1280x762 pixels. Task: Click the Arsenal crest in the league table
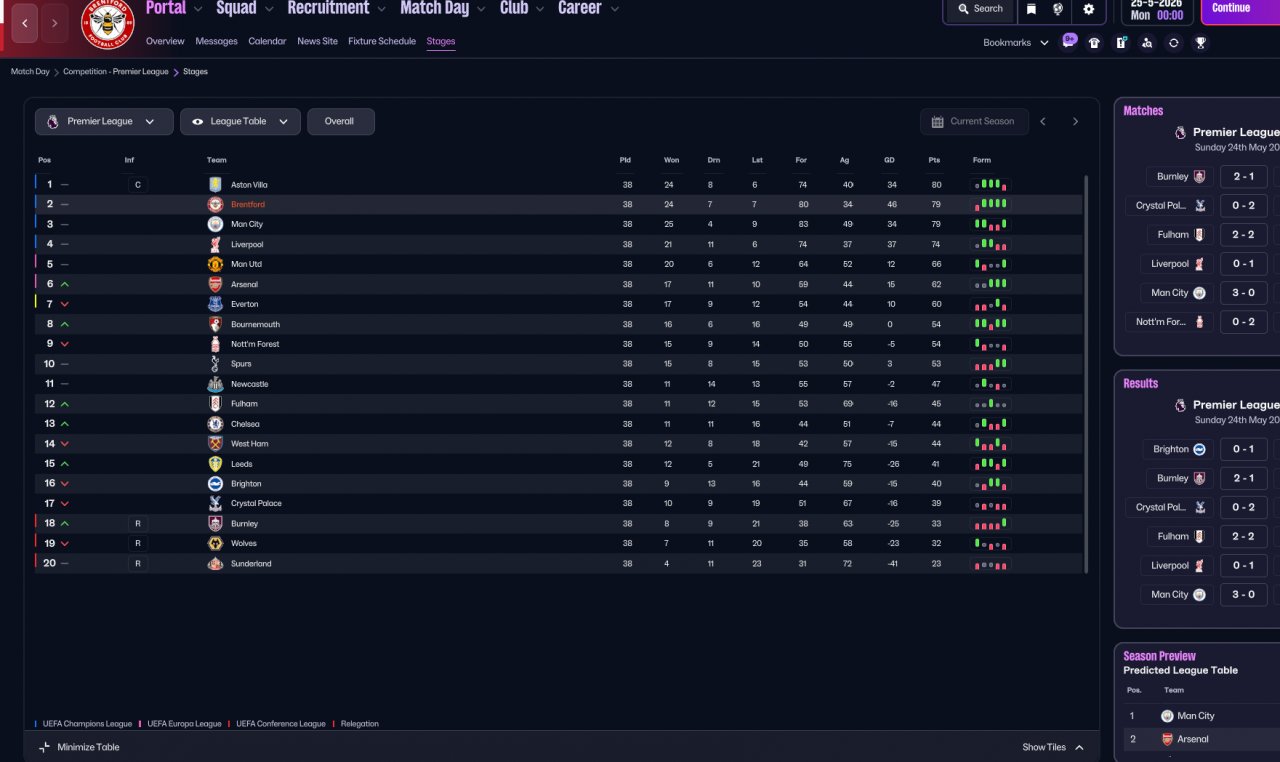point(215,284)
